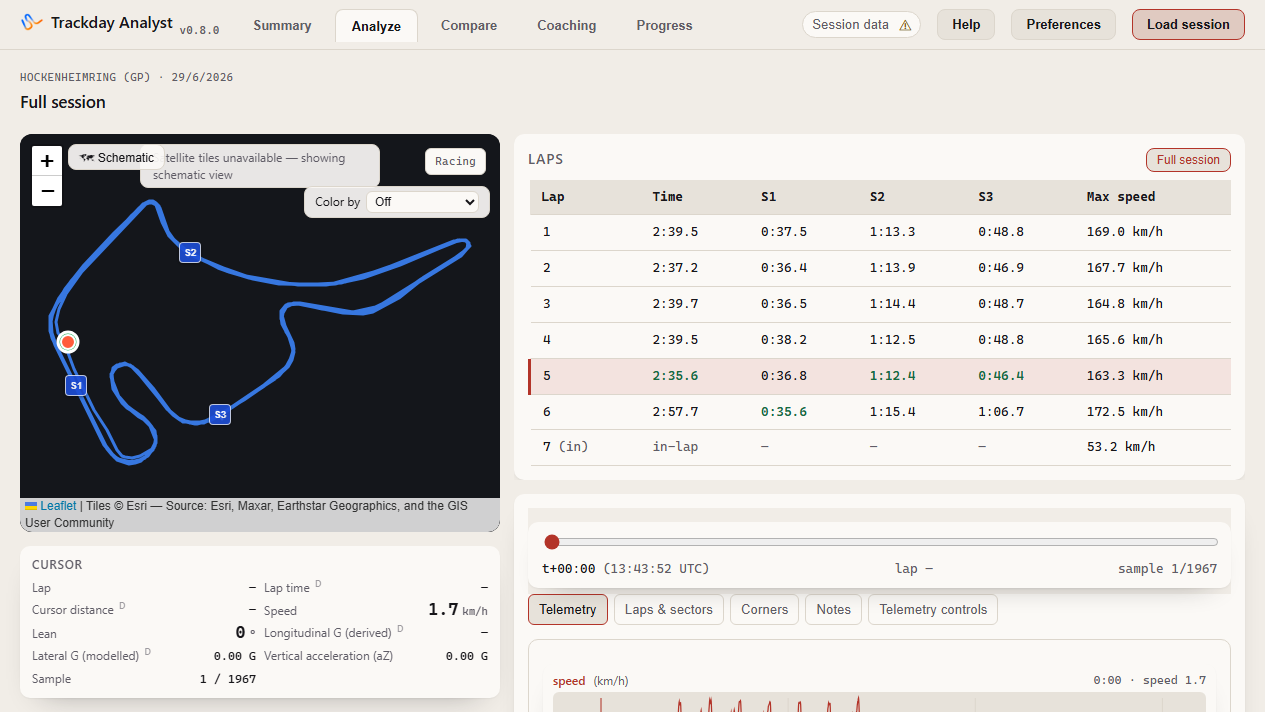Click lap 6 max speed 172.5 km/h

[x=1125, y=412]
